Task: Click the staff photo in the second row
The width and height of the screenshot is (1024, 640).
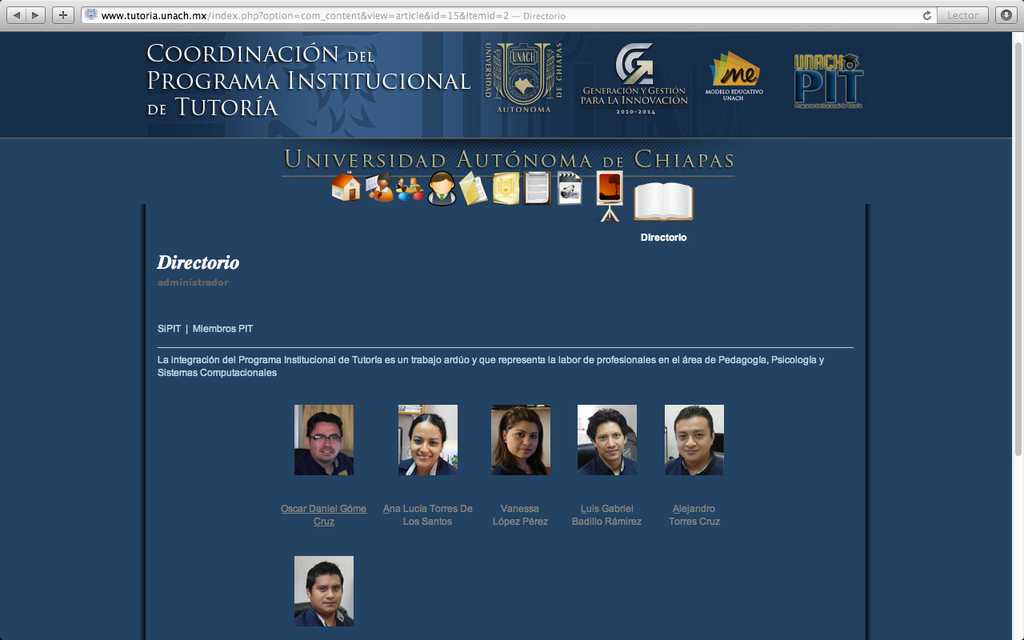Action: tap(324, 591)
